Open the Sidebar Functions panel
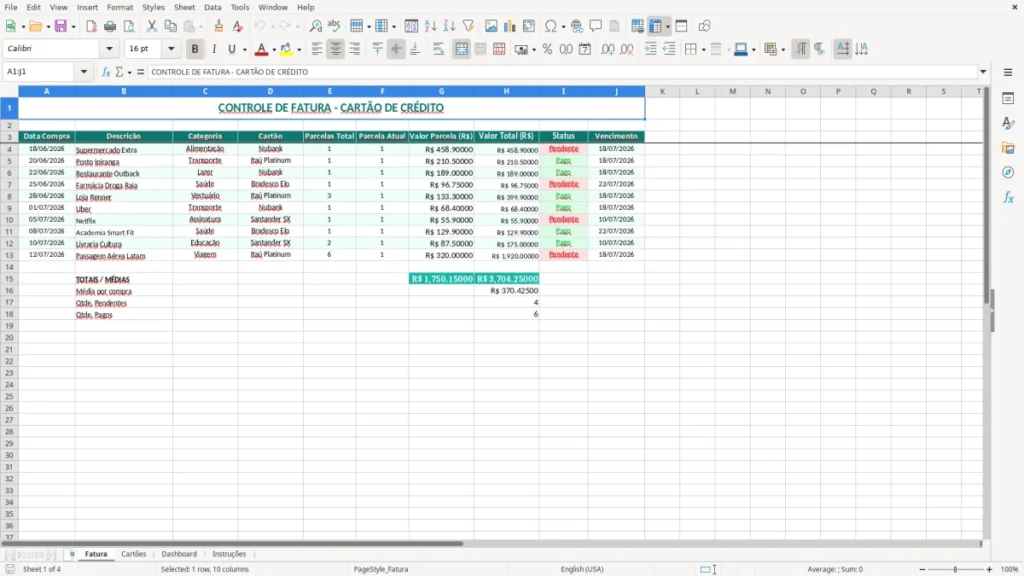Screen dimensions: 1024x576 tap(1008, 197)
